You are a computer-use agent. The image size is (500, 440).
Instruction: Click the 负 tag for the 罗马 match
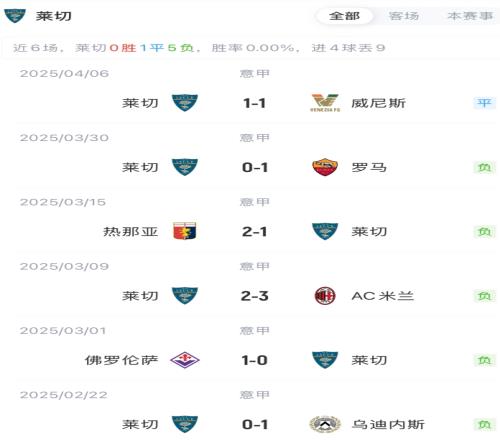(484, 167)
